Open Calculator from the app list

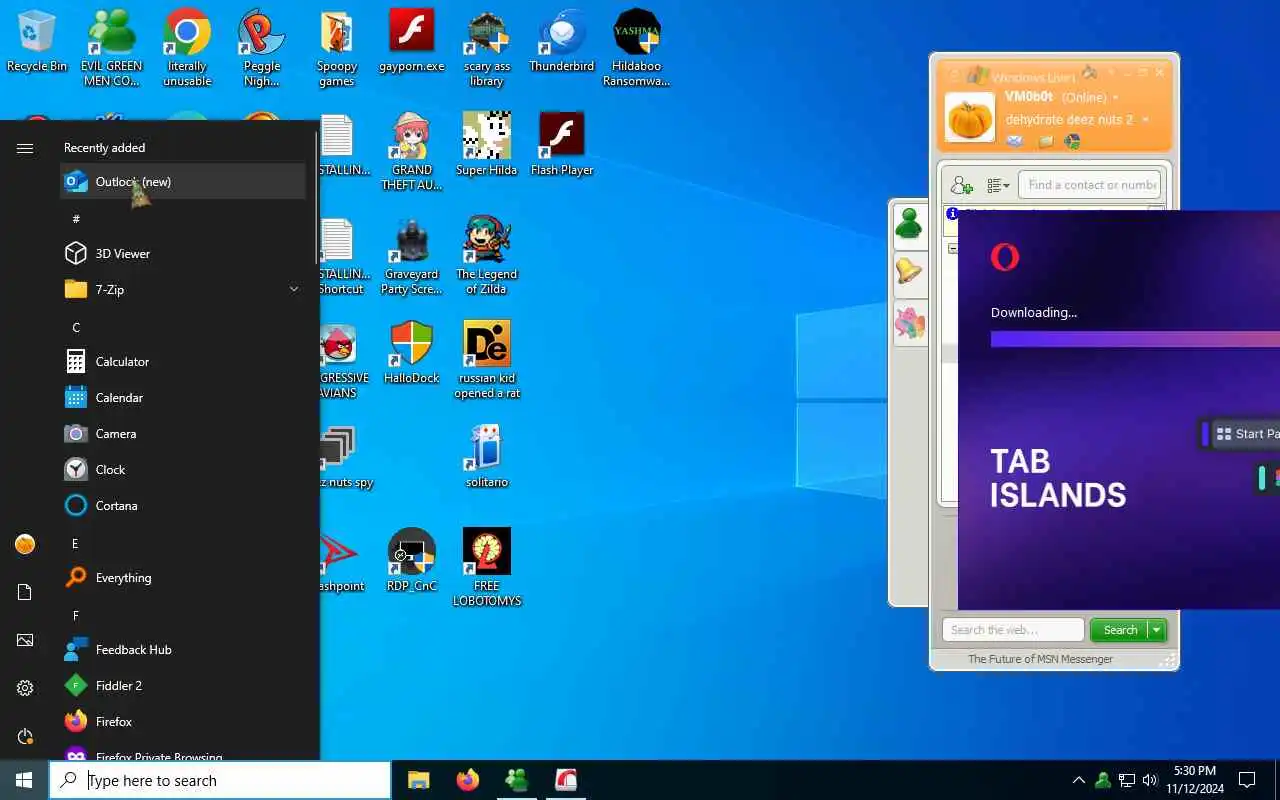[183, 361]
